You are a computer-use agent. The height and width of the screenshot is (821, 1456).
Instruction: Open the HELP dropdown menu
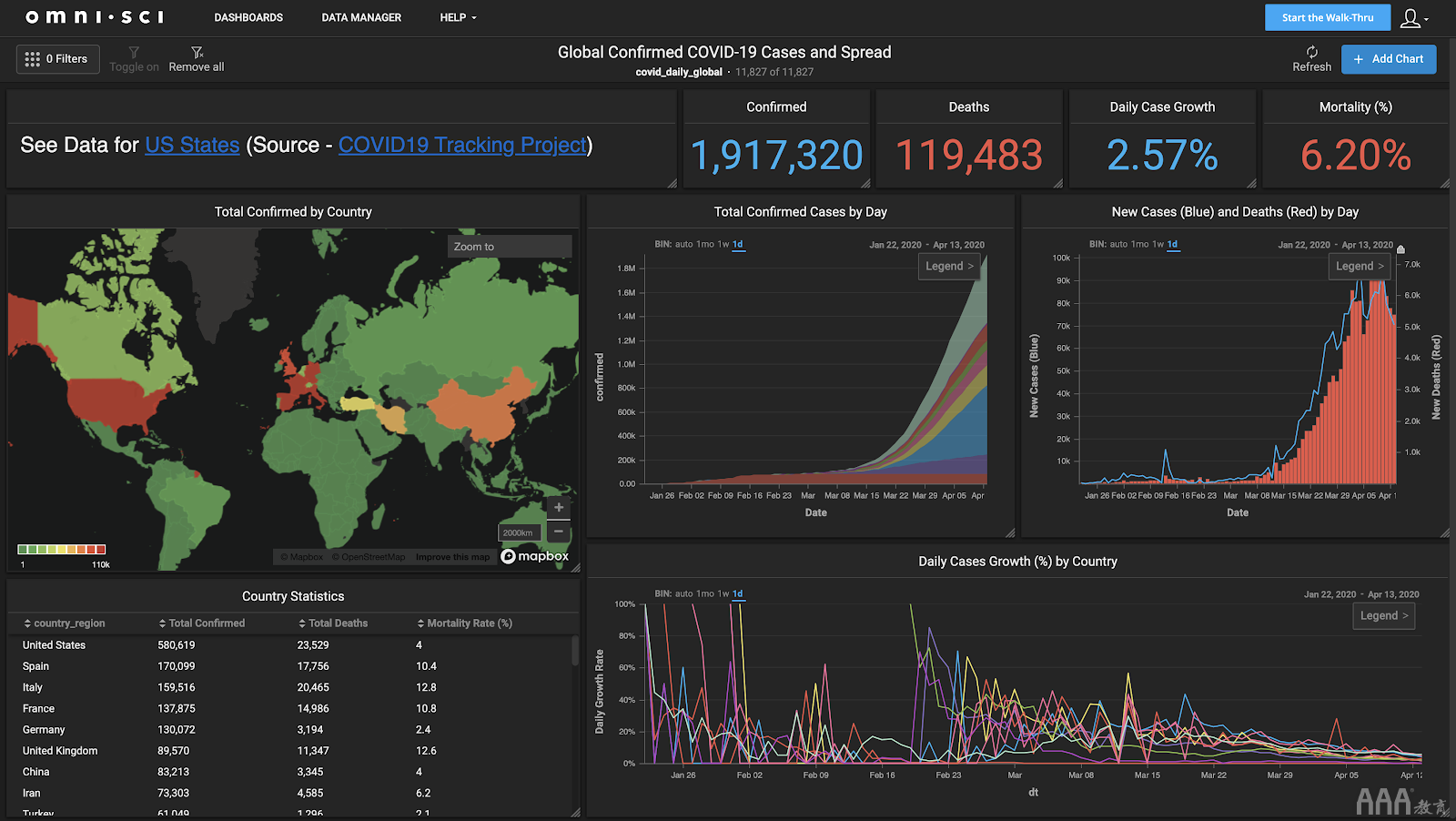[458, 17]
